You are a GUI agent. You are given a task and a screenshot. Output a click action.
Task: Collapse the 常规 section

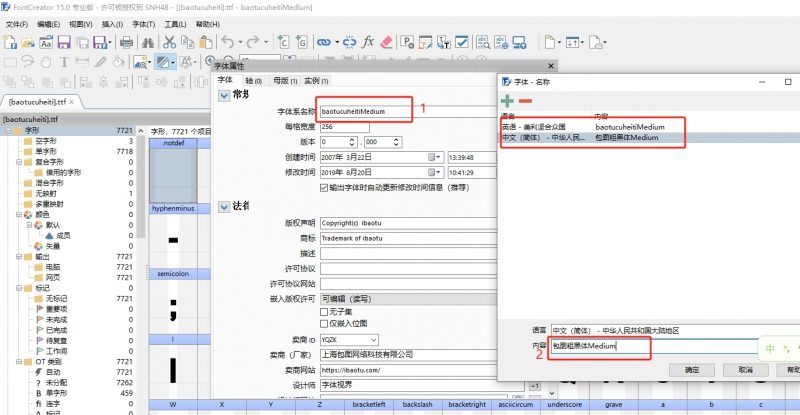pyautogui.click(x=224, y=95)
